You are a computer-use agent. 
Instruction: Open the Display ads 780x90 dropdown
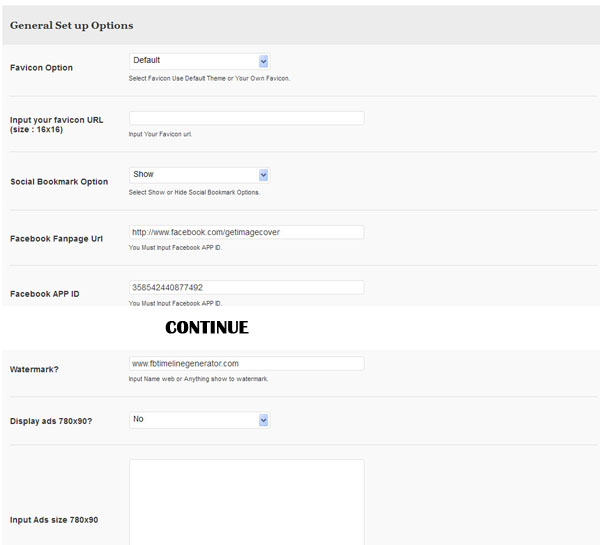(199, 420)
